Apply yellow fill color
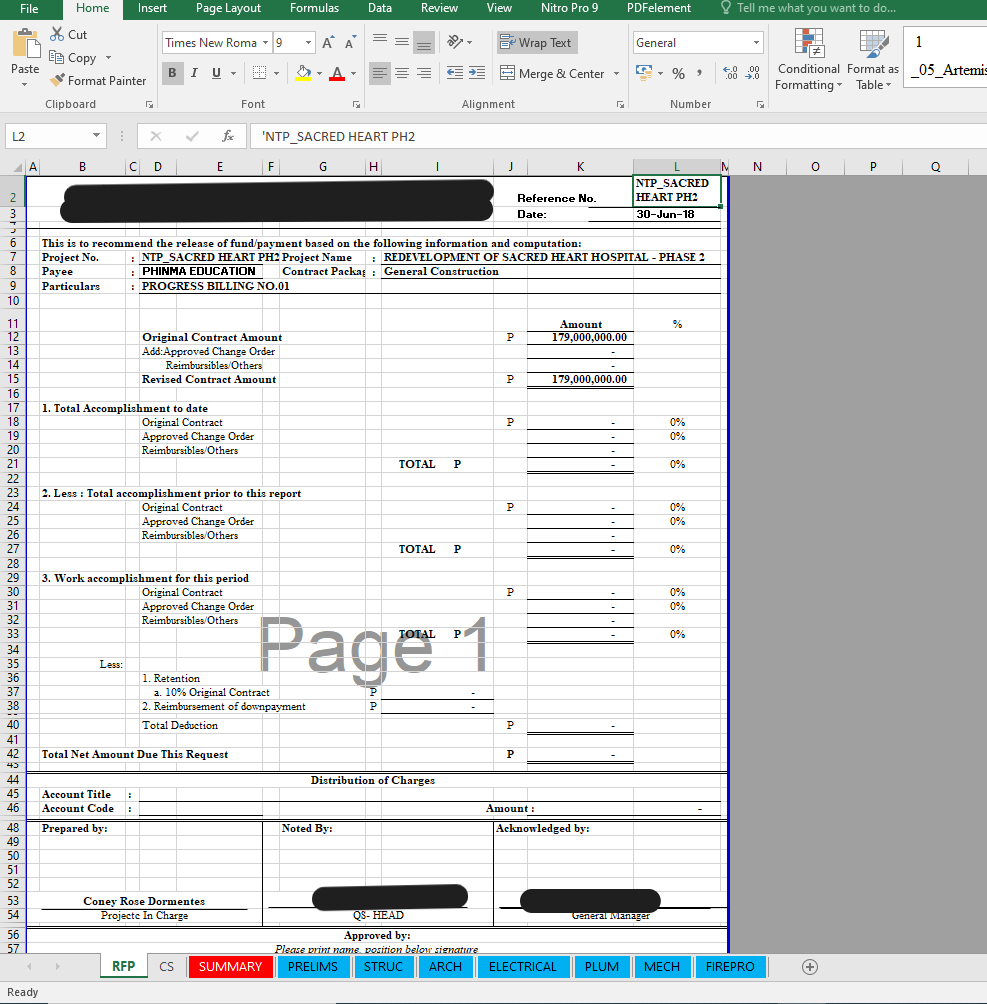Viewport: 987px width, 1004px height. click(304, 73)
